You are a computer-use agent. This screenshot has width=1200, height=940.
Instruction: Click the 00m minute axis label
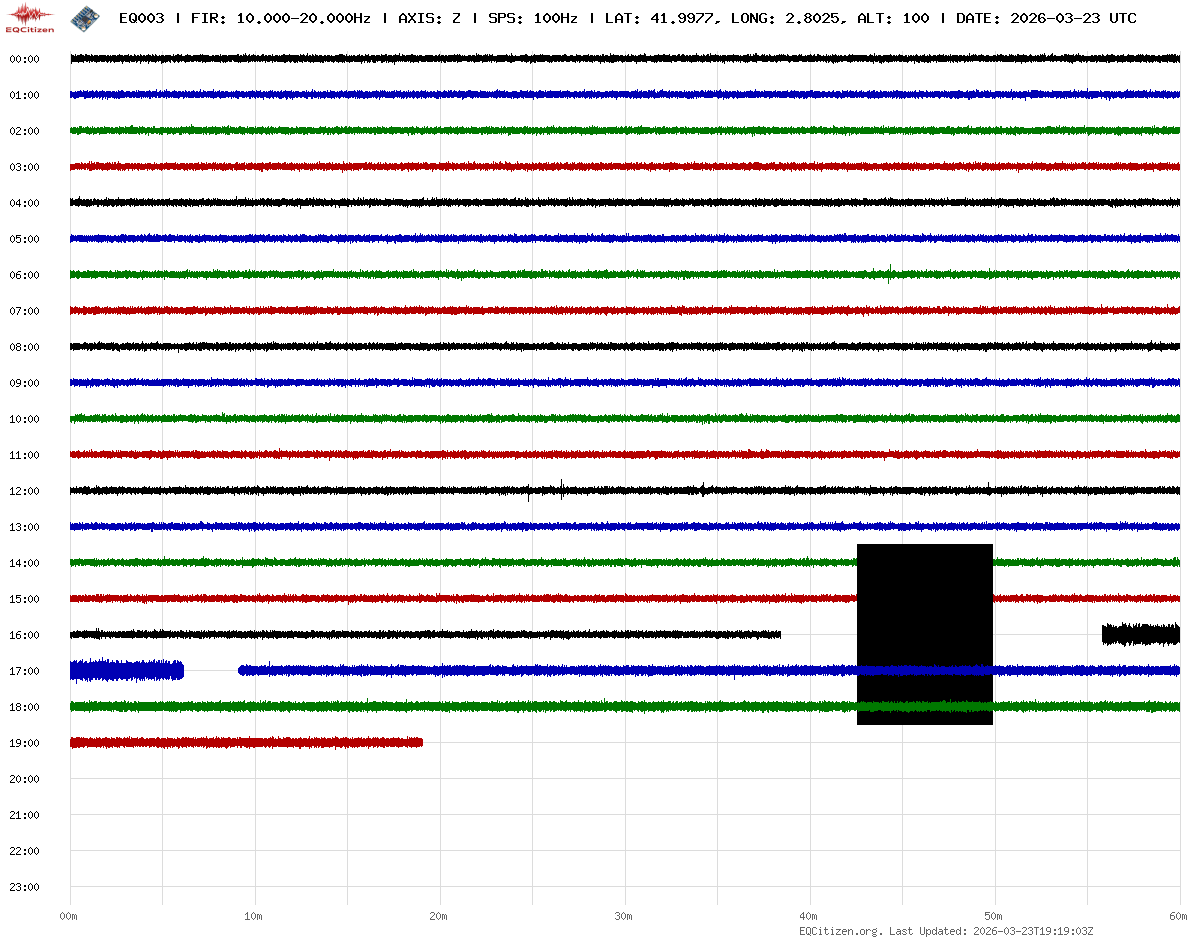pos(68,916)
